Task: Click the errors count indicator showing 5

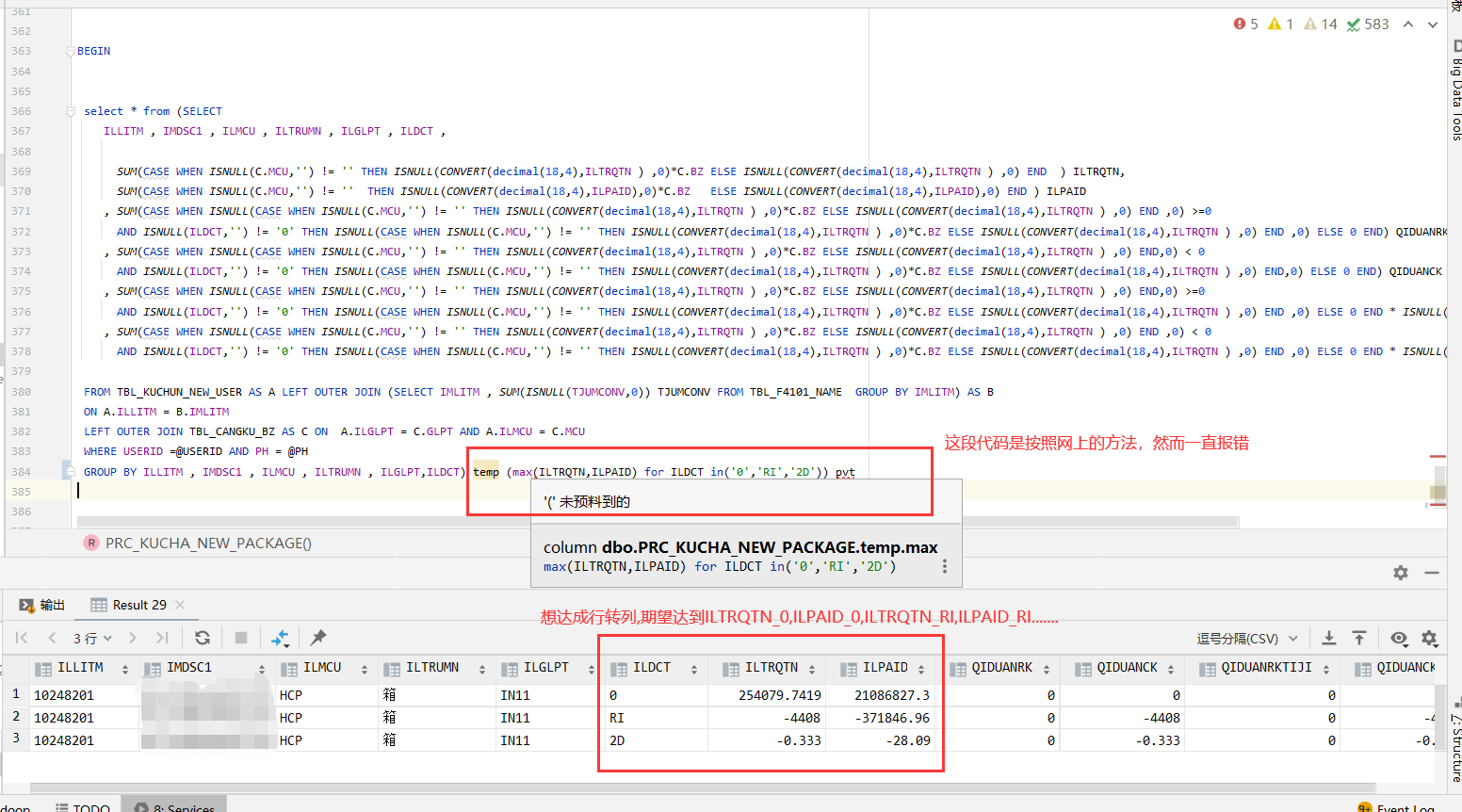Action: point(1245,24)
